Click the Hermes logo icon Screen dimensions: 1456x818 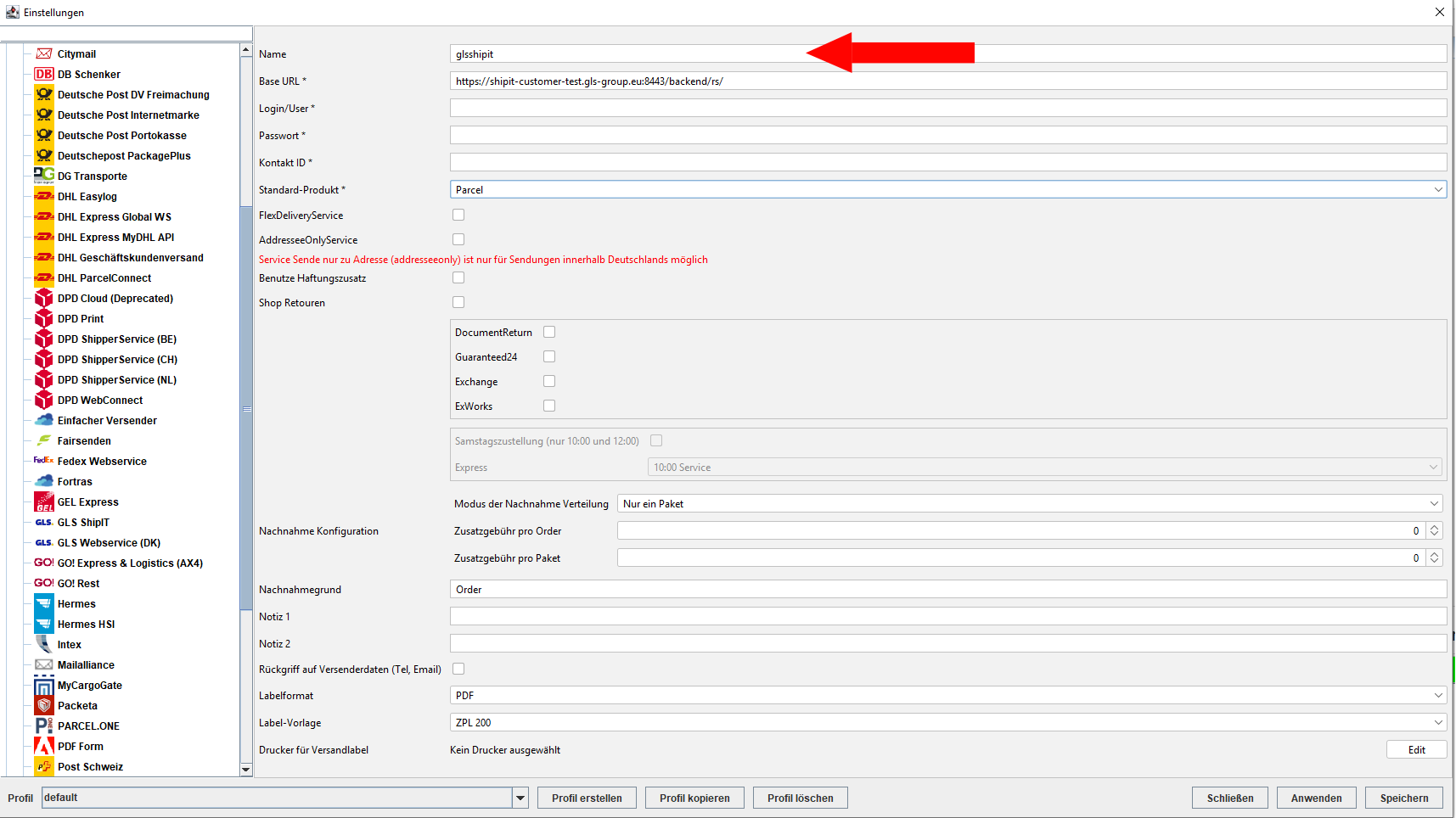tap(44, 603)
